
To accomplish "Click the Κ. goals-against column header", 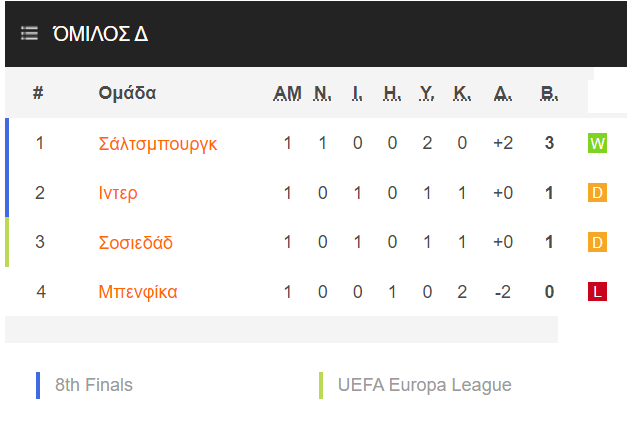I will 462,94.
